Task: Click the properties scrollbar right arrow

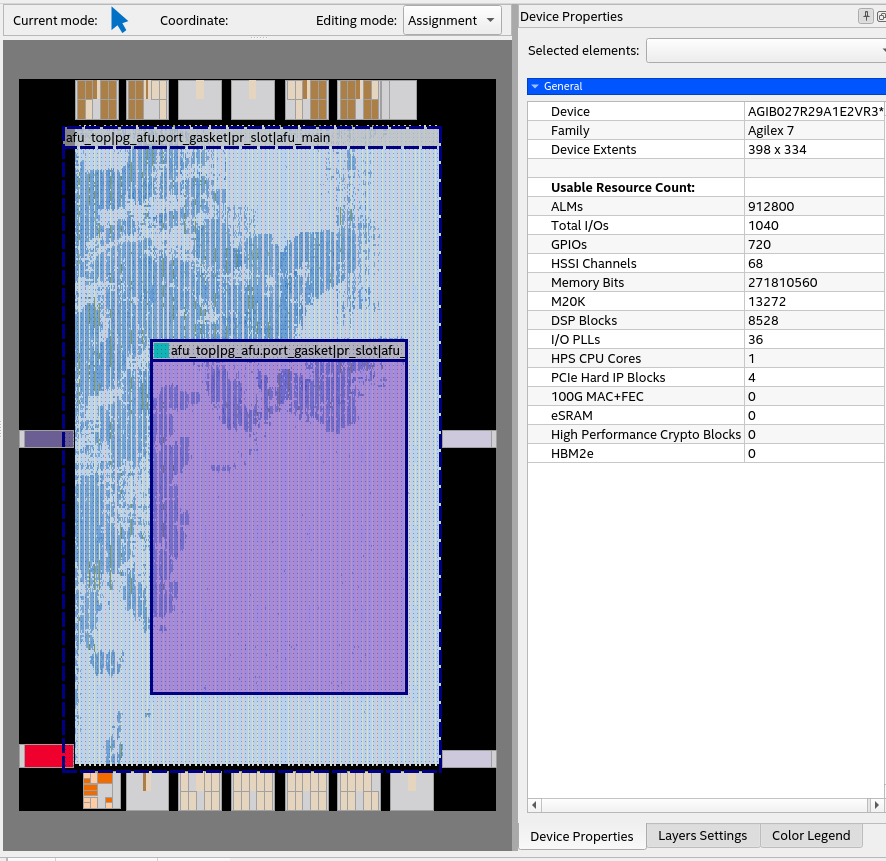Action: (x=877, y=805)
